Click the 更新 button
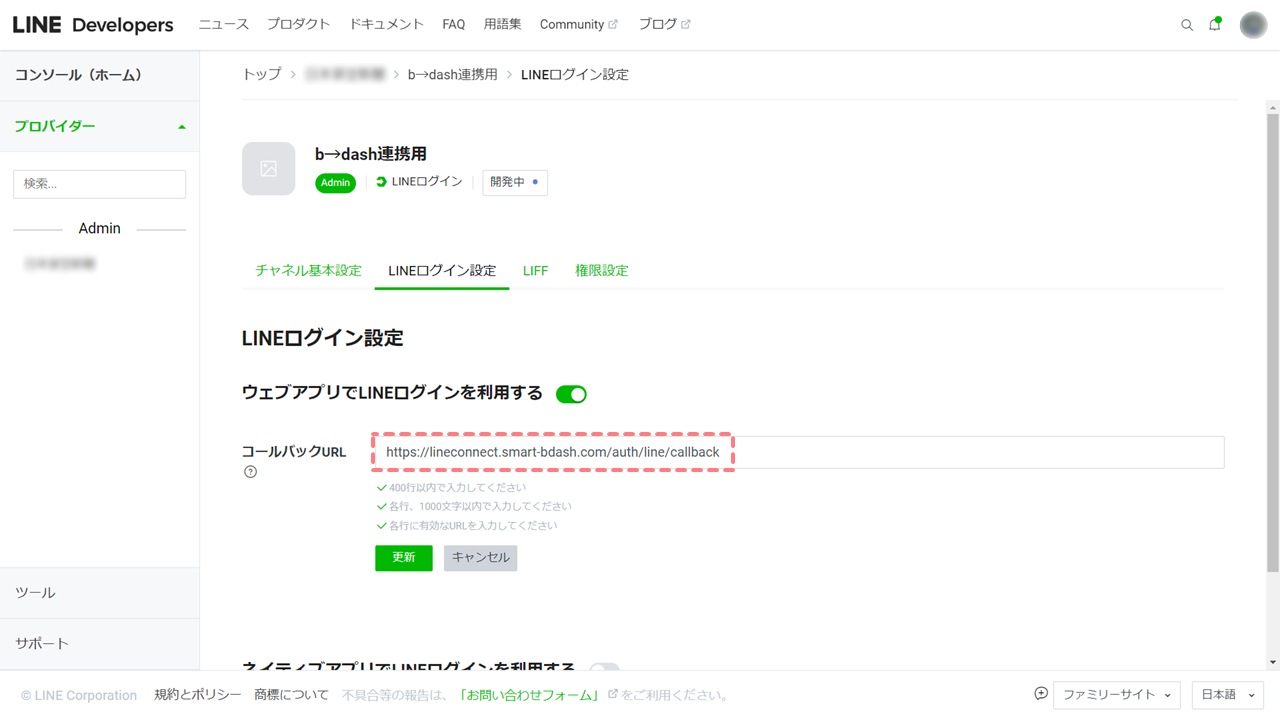Viewport: 1280px width, 720px height. (x=404, y=558)
